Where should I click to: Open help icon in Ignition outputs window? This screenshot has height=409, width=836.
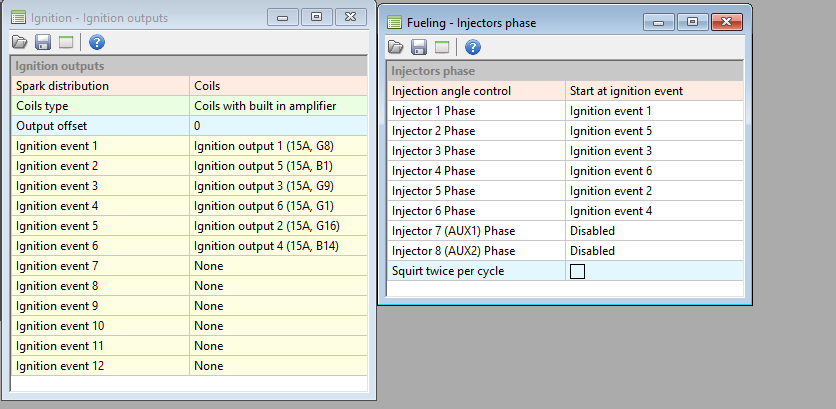tap(97, 42)
